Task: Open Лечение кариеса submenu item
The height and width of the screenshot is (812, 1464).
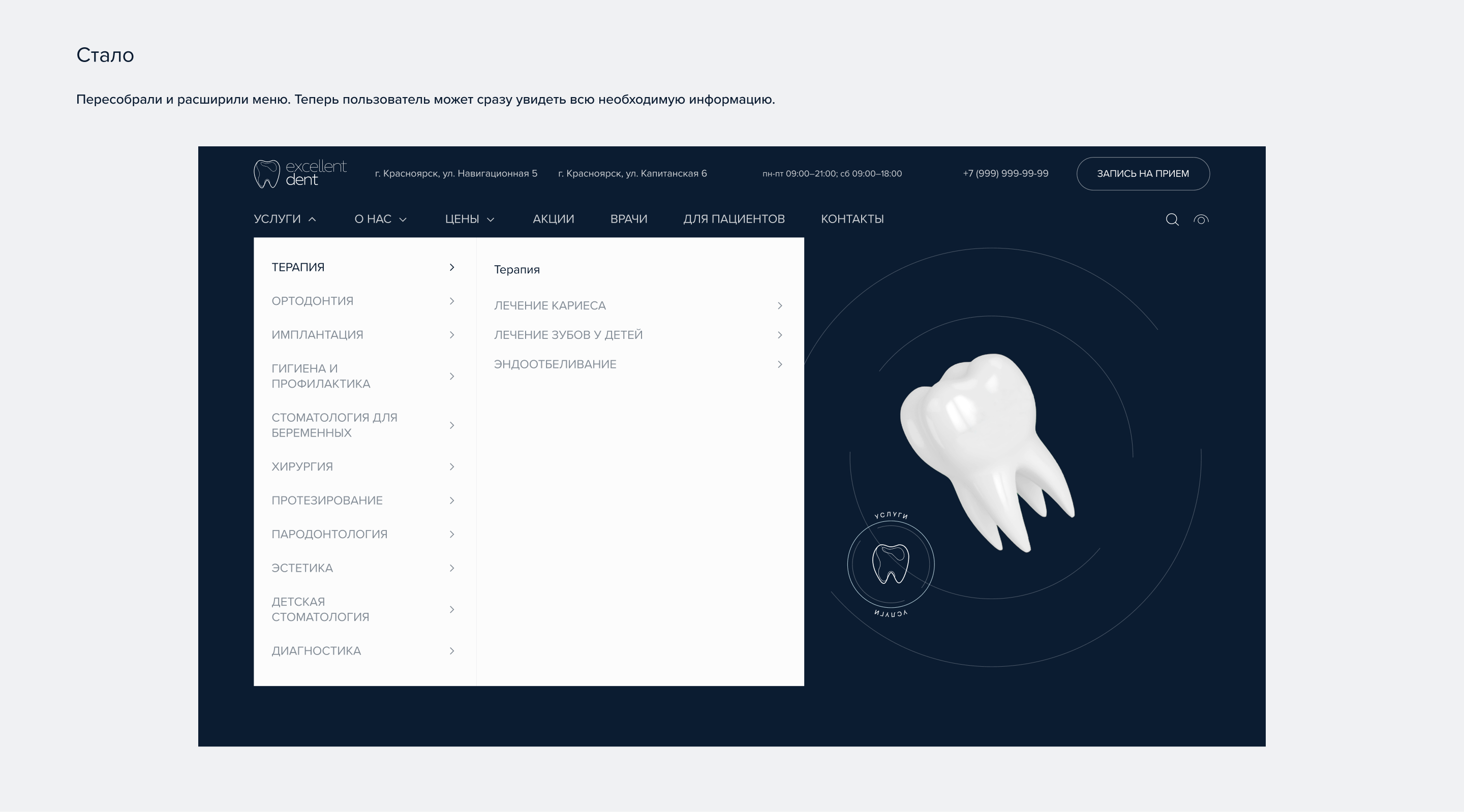Action: 639,306
